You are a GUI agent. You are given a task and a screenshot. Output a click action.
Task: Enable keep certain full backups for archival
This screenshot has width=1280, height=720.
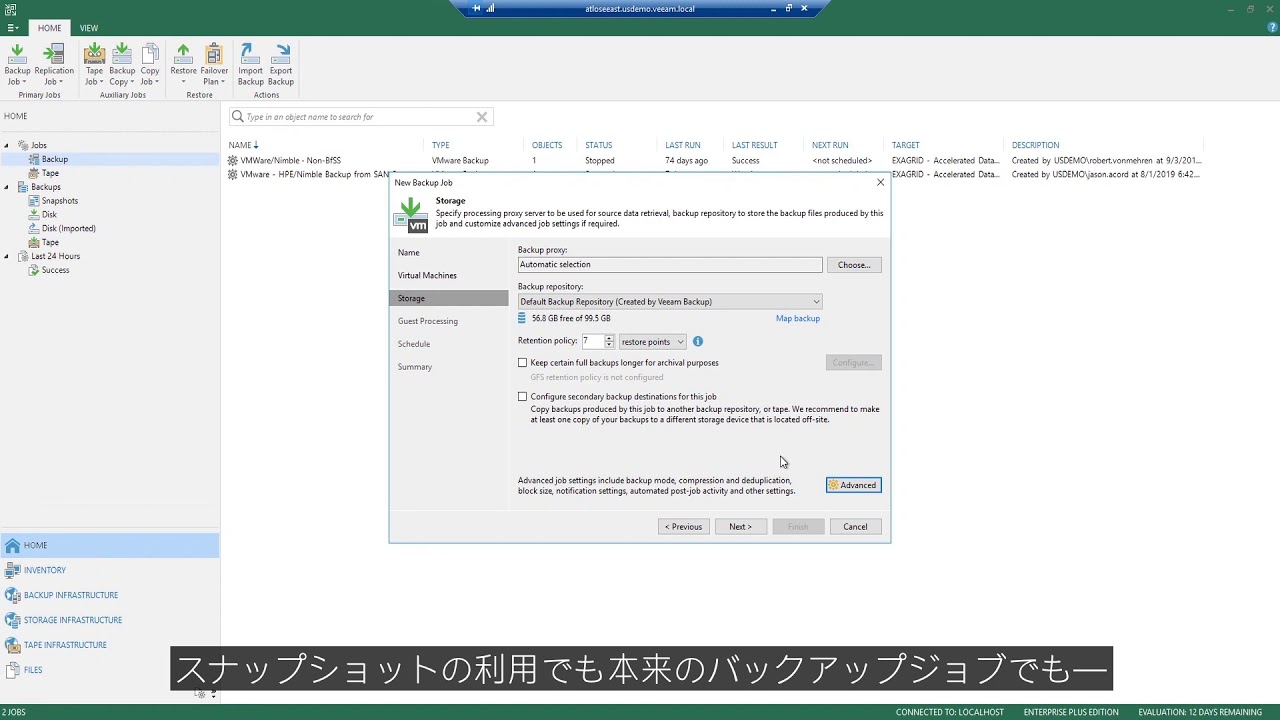click(522, 363)
